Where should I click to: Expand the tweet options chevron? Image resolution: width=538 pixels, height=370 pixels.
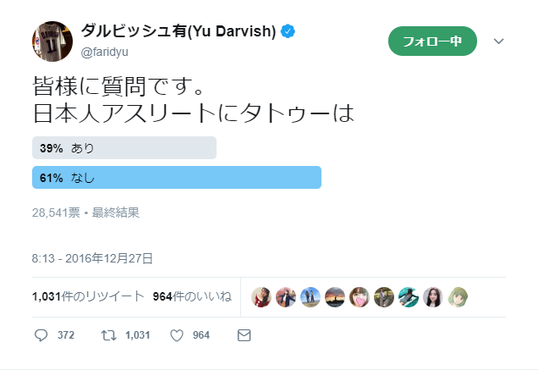499,41
